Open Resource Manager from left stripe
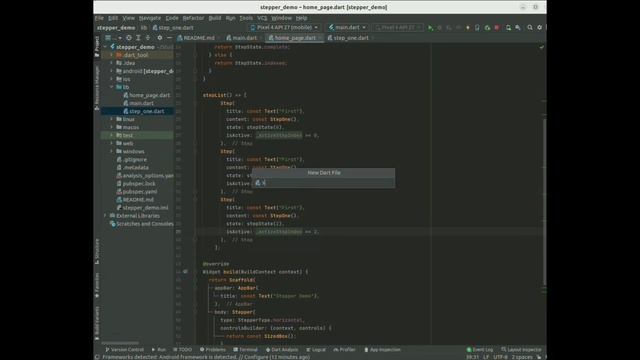 point(97,88)
